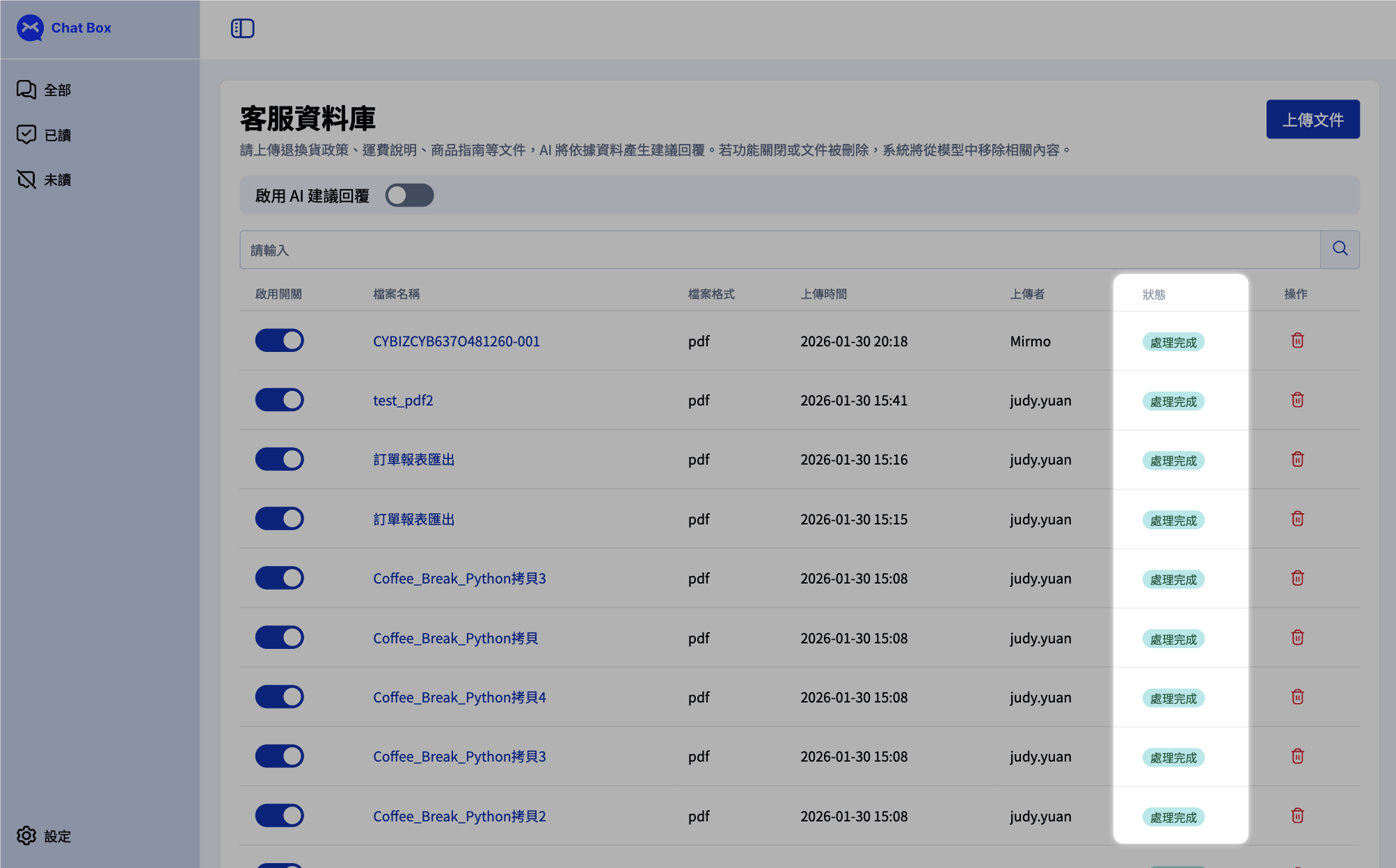Turn off toggle for test_pdf2
The width and height of the screenshot is (1396, 868).
[x=279, y=400]
